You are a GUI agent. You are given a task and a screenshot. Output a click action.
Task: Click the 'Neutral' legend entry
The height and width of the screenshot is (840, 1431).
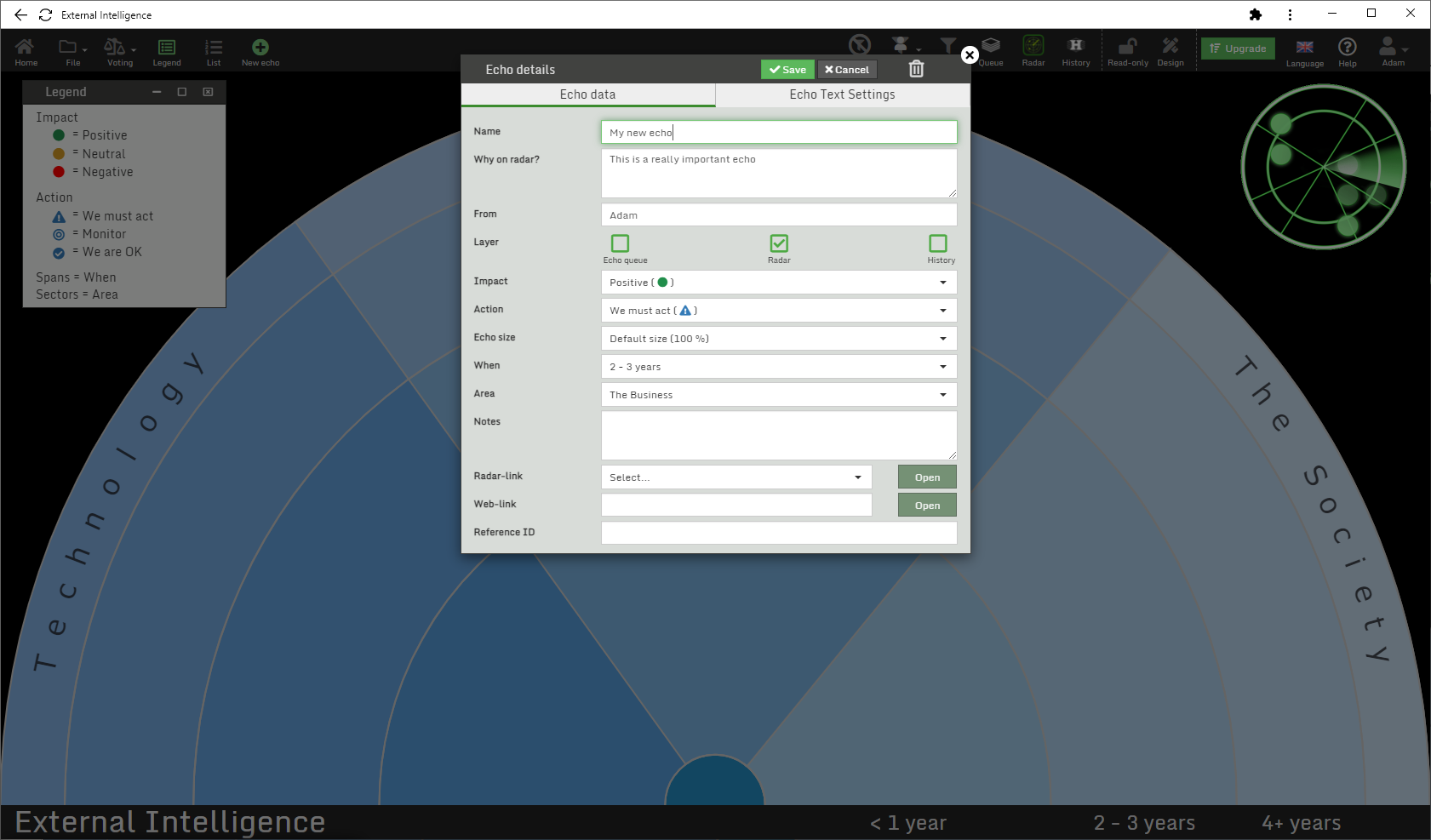(x=89, y=154)
